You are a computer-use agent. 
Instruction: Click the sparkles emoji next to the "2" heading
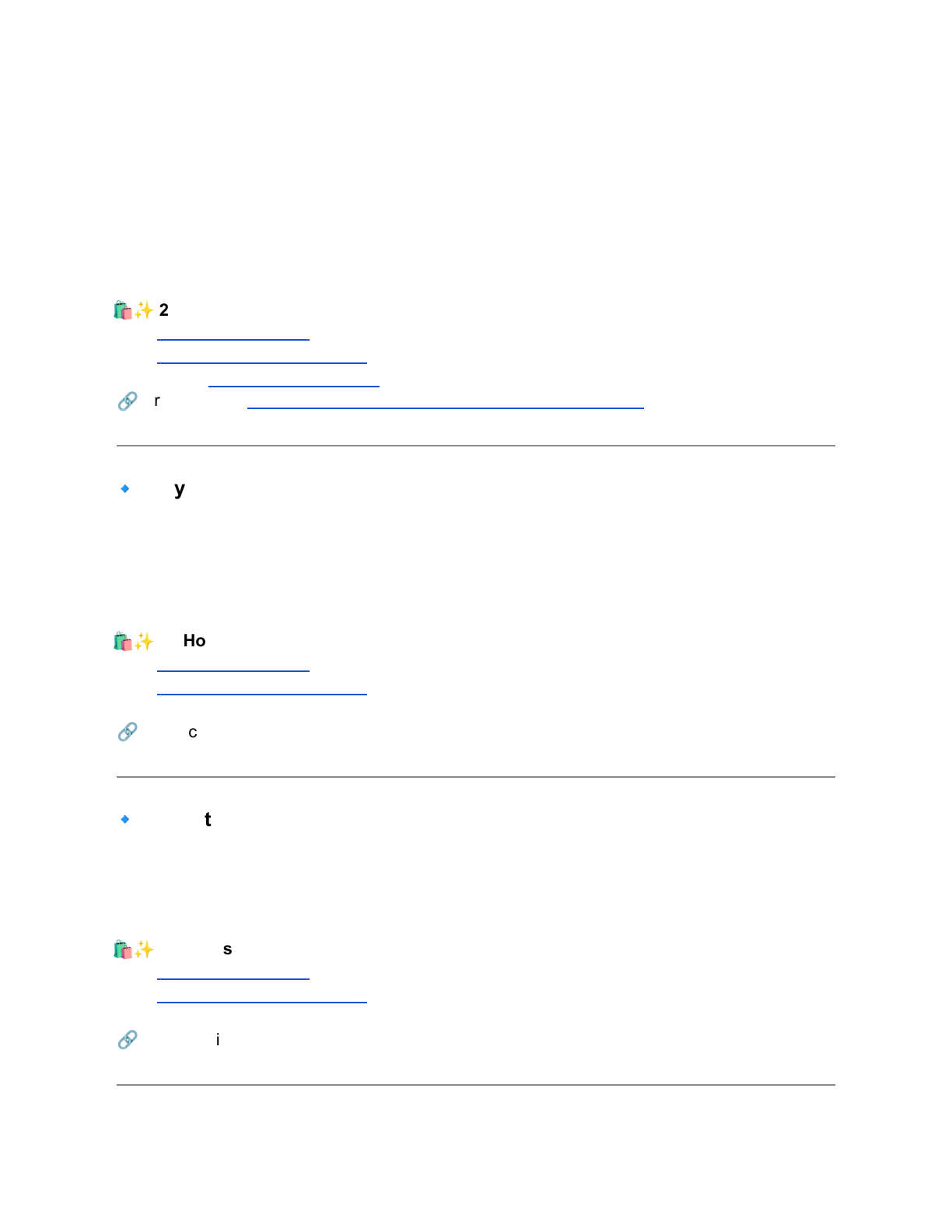[x=144, y=311]
